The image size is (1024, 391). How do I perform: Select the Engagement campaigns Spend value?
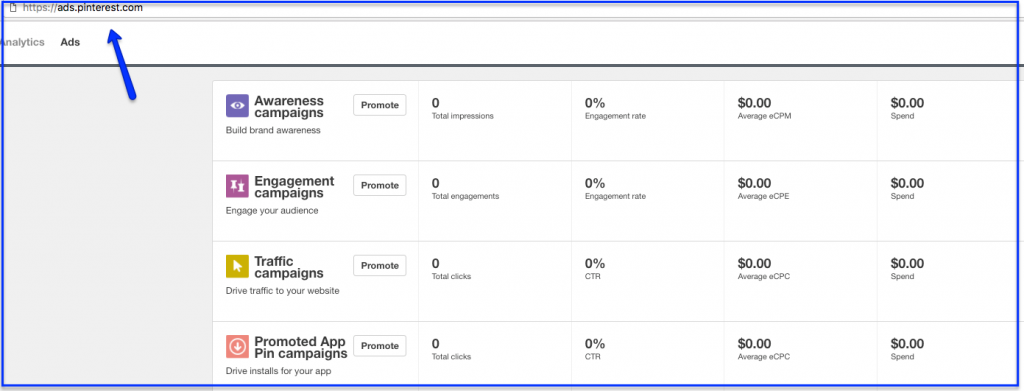tap(907, 183)
